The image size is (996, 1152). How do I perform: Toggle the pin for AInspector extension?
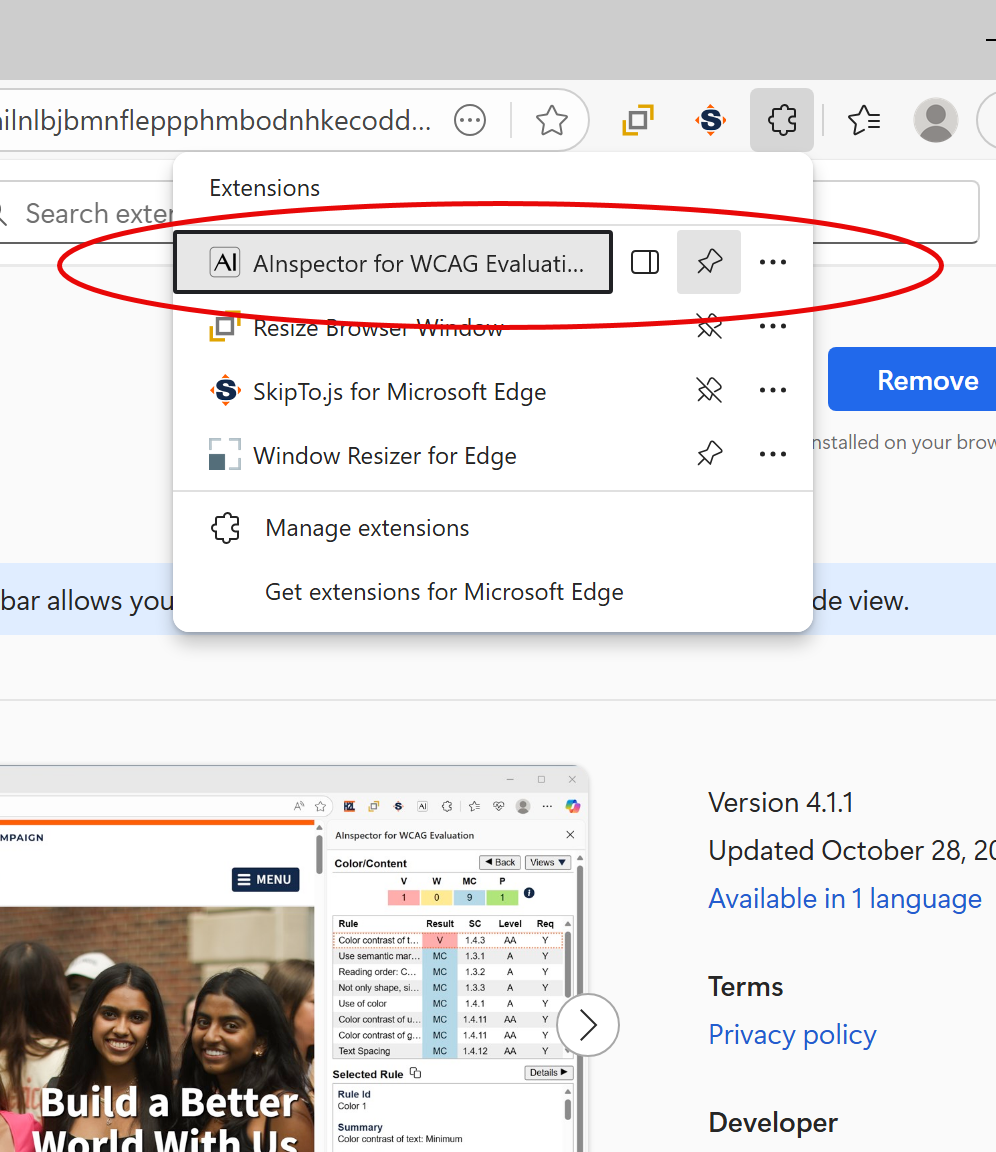click(x=709, y=262)
